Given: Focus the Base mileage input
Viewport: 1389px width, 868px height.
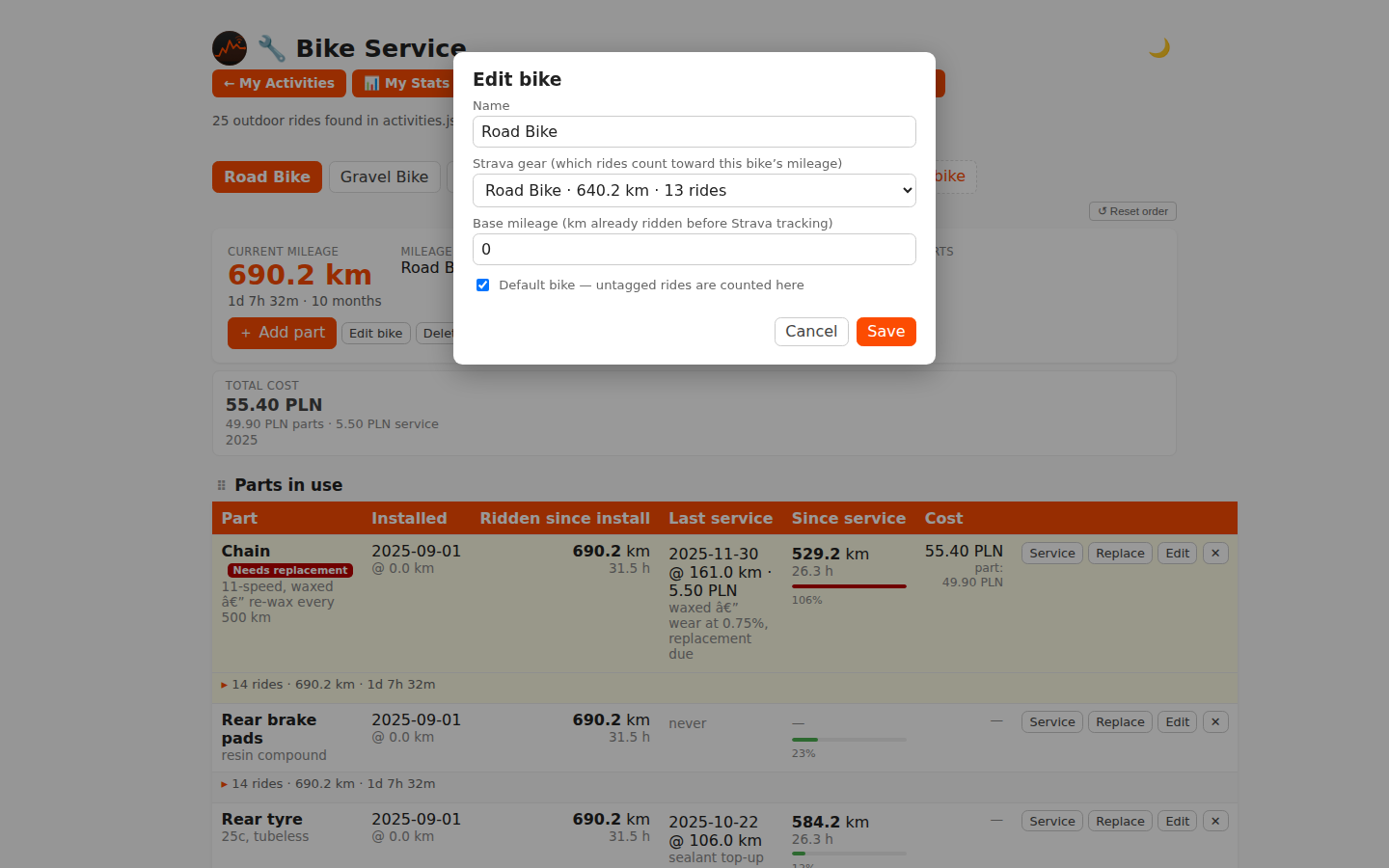Looking at the screenshot, I should pyautogui.click(x=694, y=250).
